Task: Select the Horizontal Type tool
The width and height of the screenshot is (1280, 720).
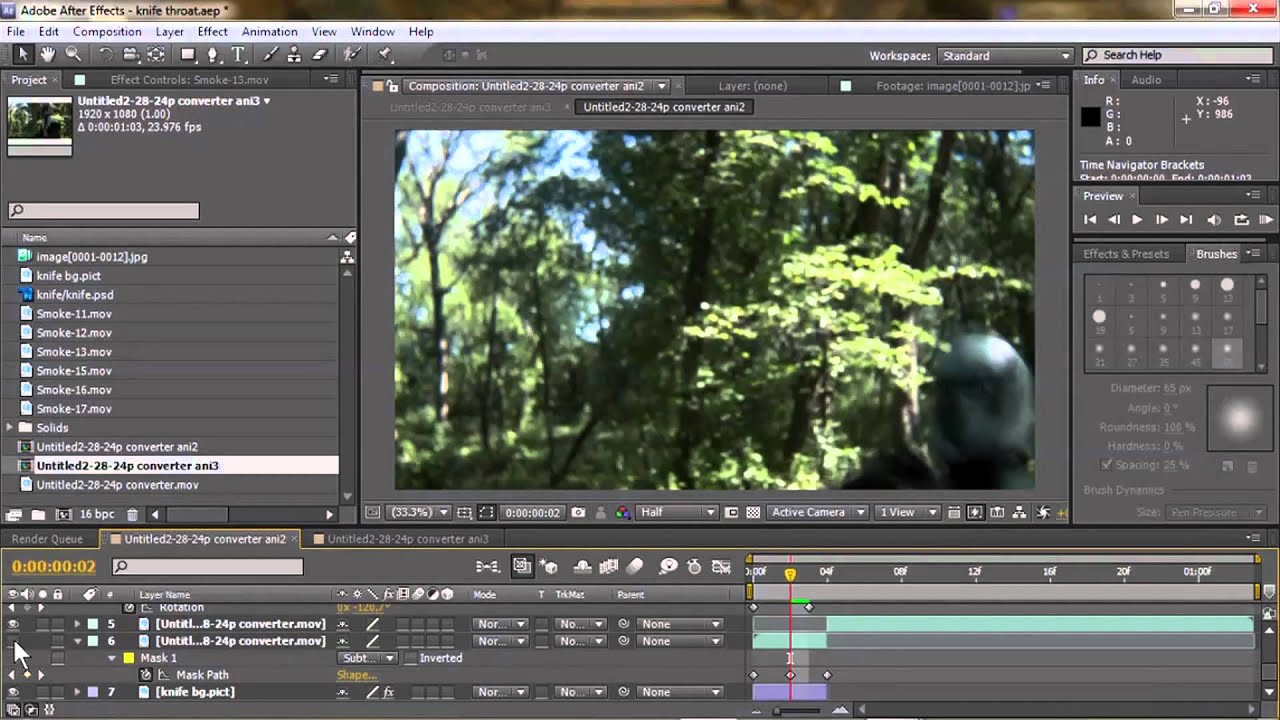Action: (238, 55)
